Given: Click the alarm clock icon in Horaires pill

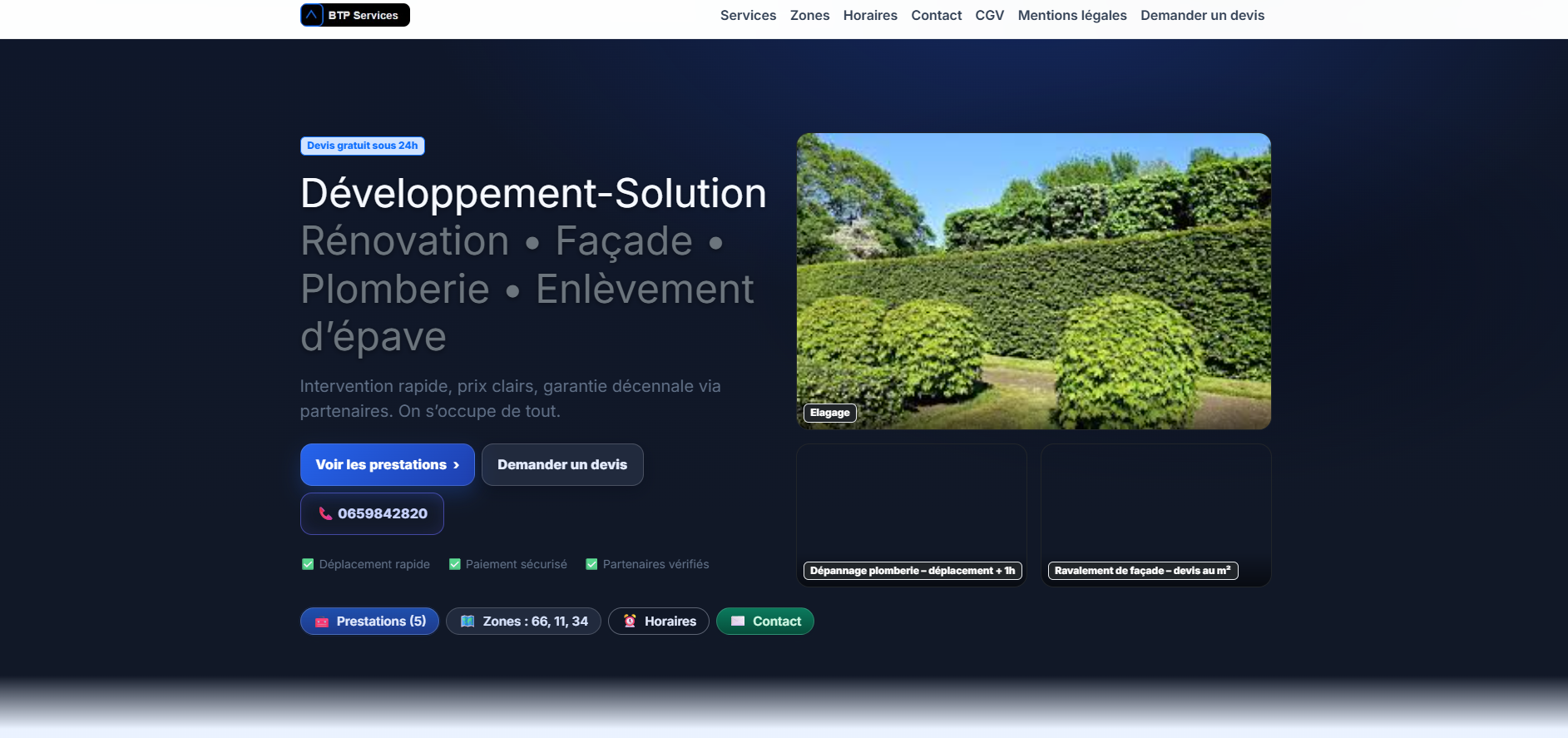Looking at the screenshot, I should 630,622.
